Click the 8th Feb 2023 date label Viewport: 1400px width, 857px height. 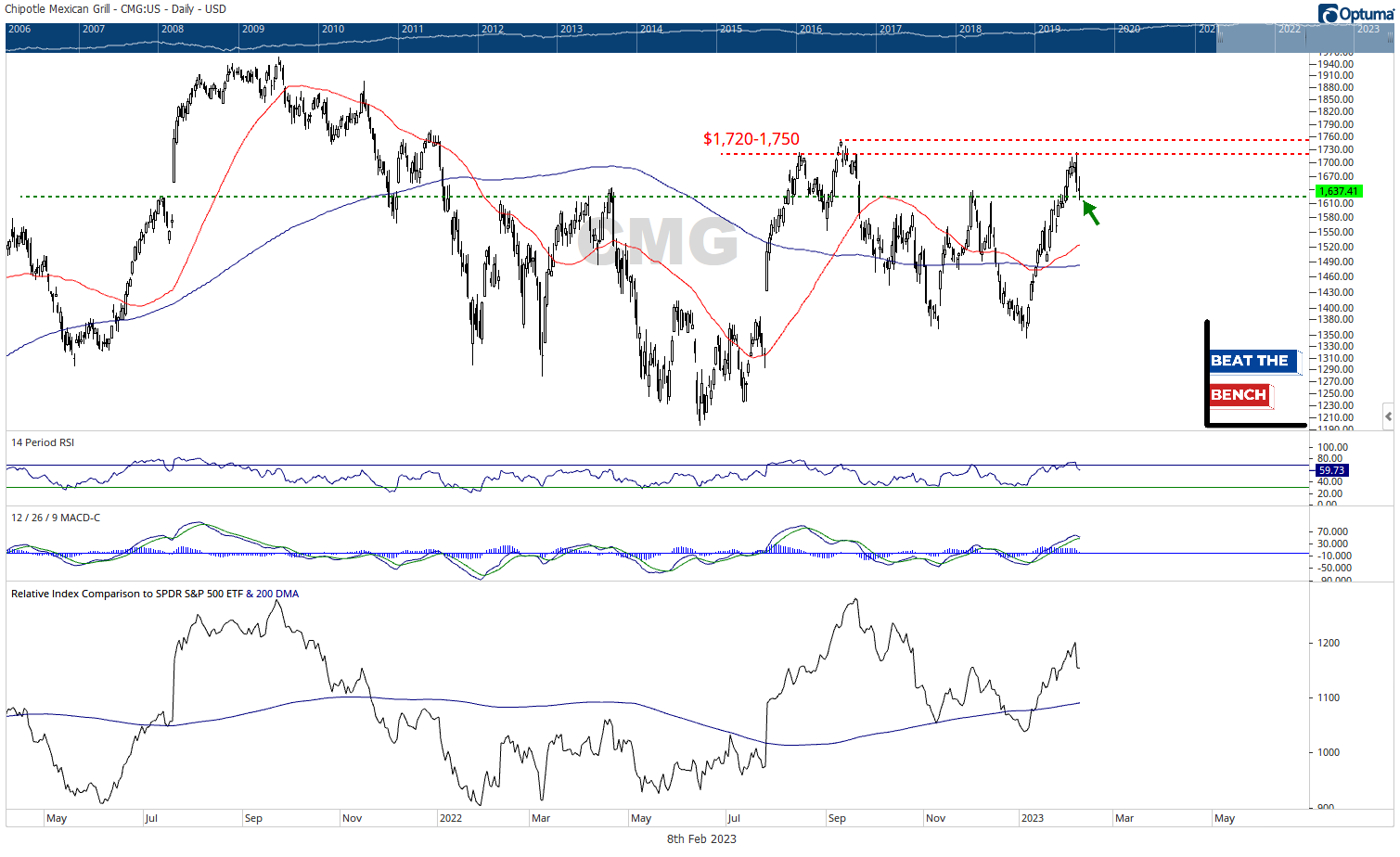point(701,839)
